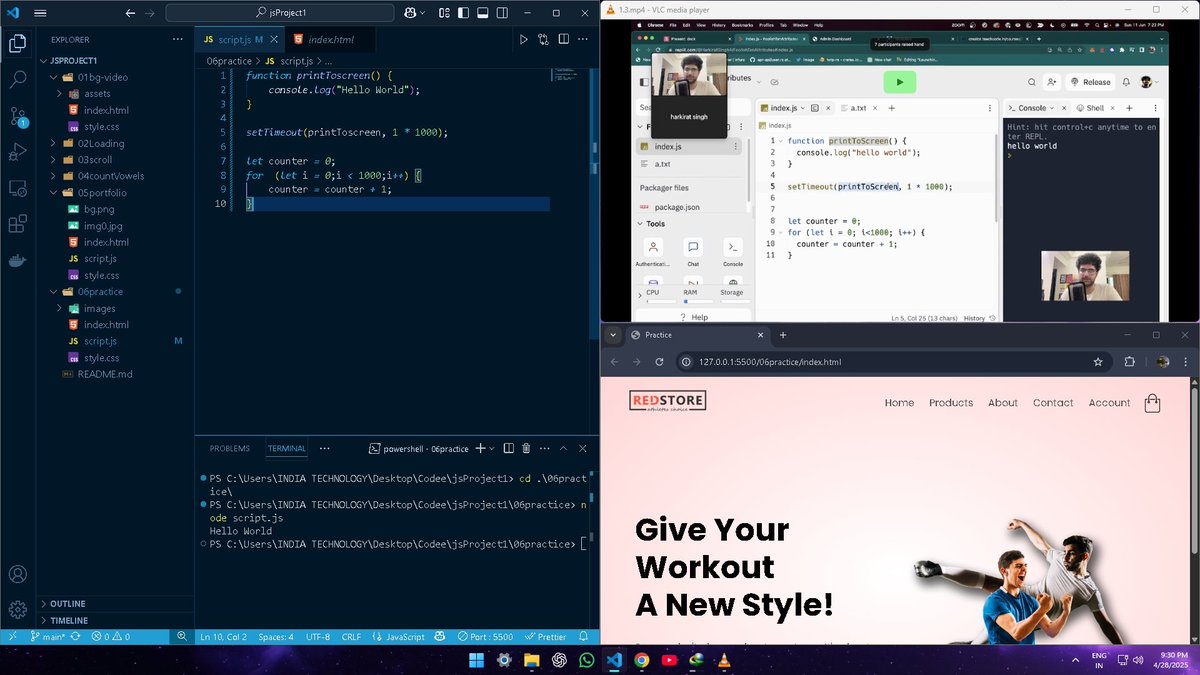Open the RedStore shopping bag cart icon

(1152, 403)
